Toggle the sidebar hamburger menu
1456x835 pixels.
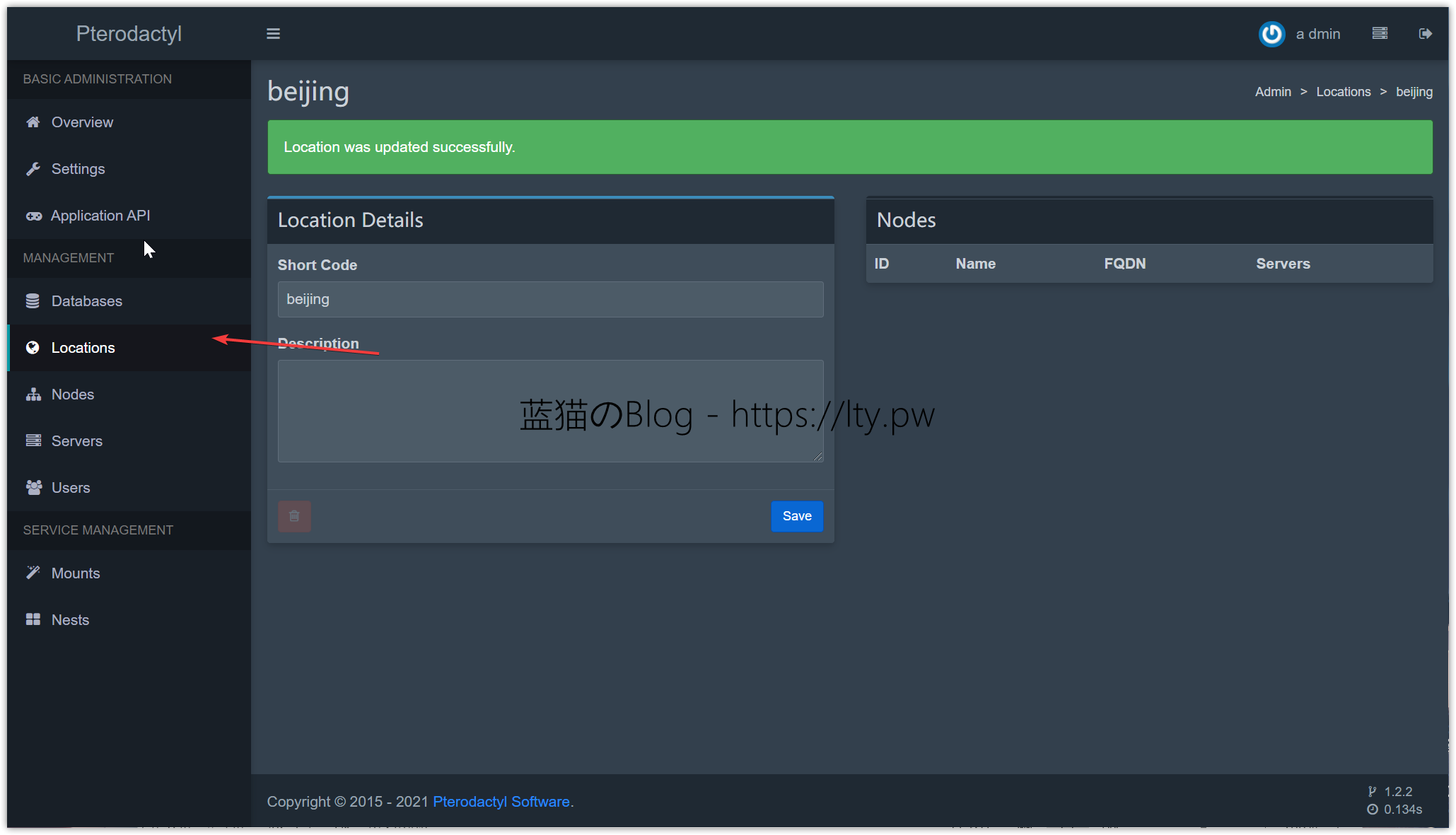pyautogui.click(x=273, y=34)
